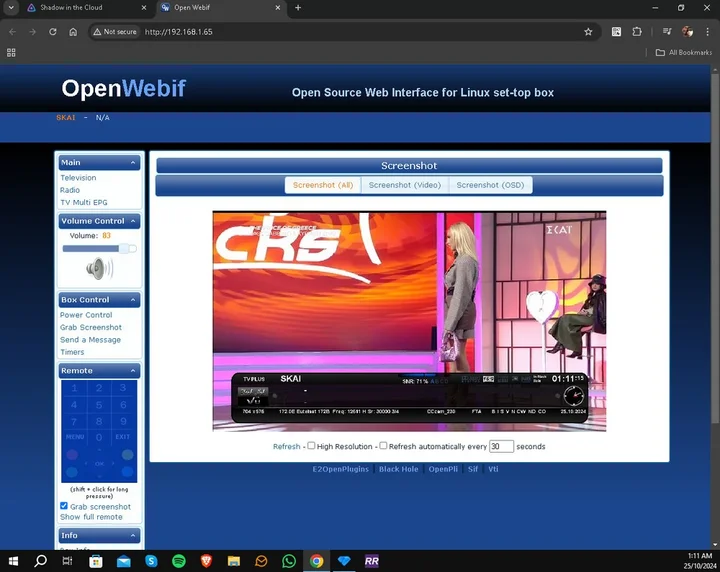The image size is (720, 572).
Task: Collapse the Main panel section
Action: click(x=133, y=162)
